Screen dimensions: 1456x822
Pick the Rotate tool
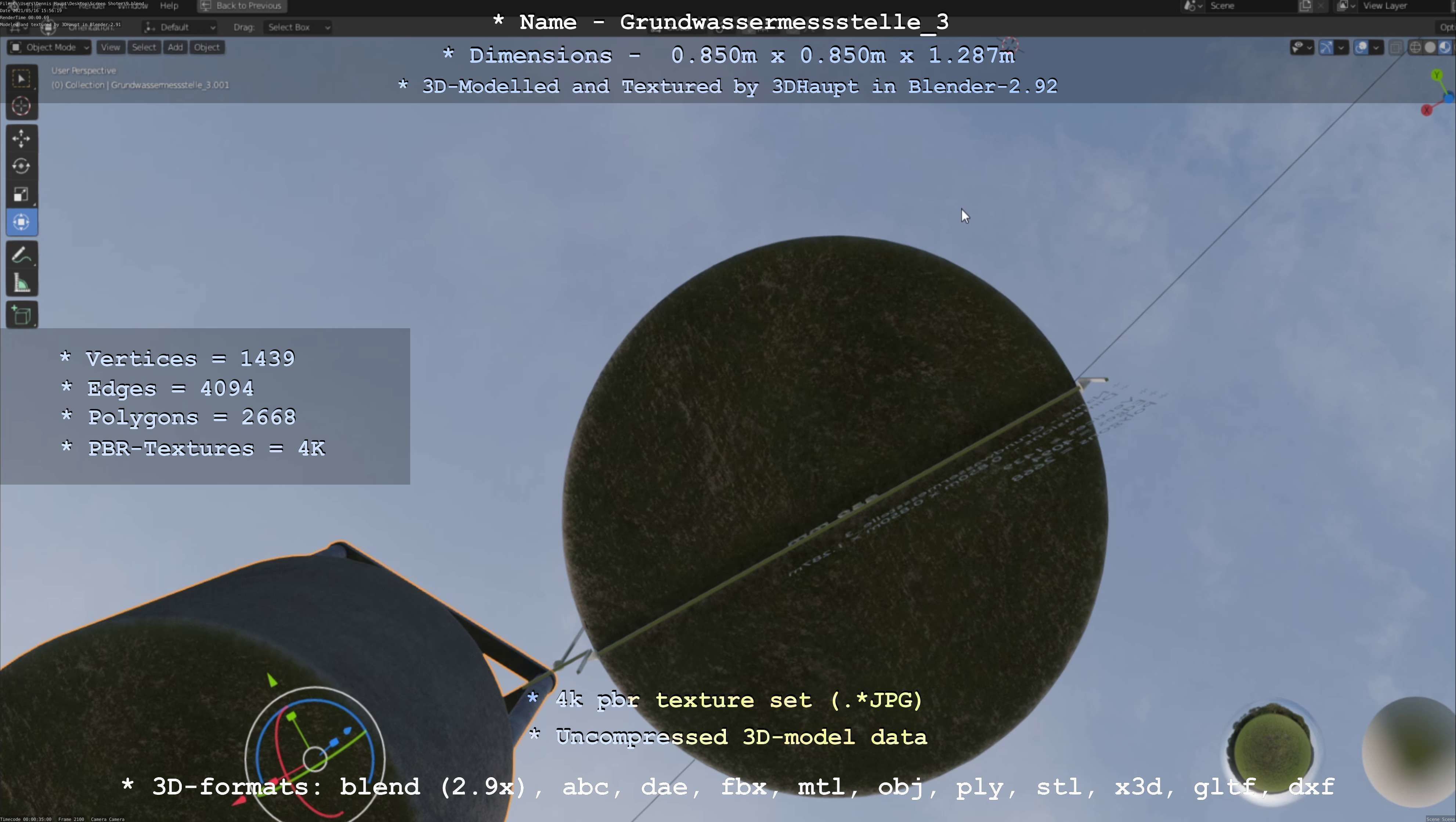tap(21, 166)
